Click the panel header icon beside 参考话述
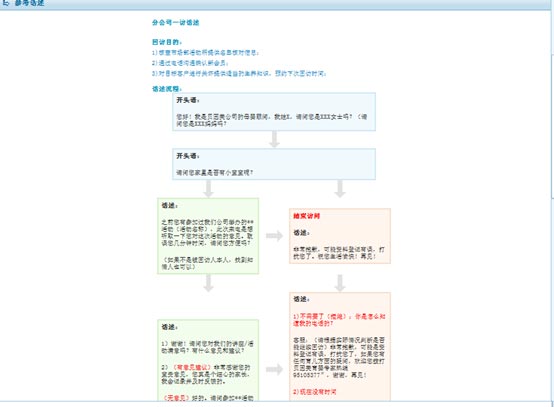This screenshot has height=407, width=554. pyautogui.click(x=5, y=3)
